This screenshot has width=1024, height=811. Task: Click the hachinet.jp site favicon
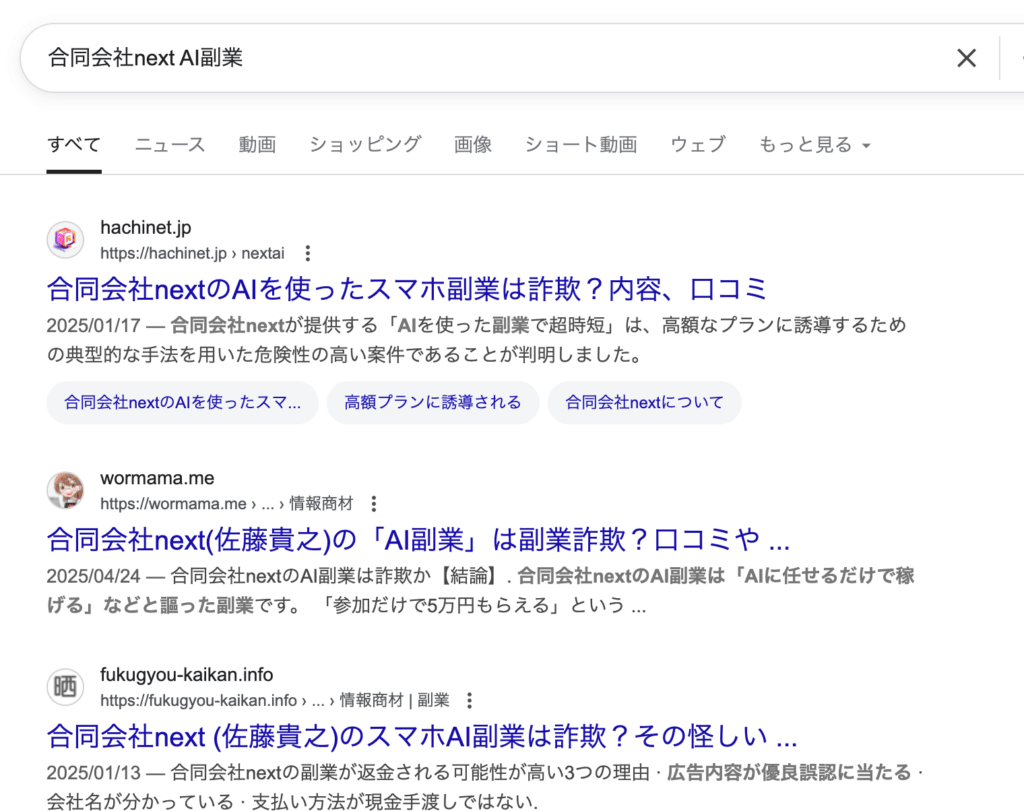(x=65, y=240)
